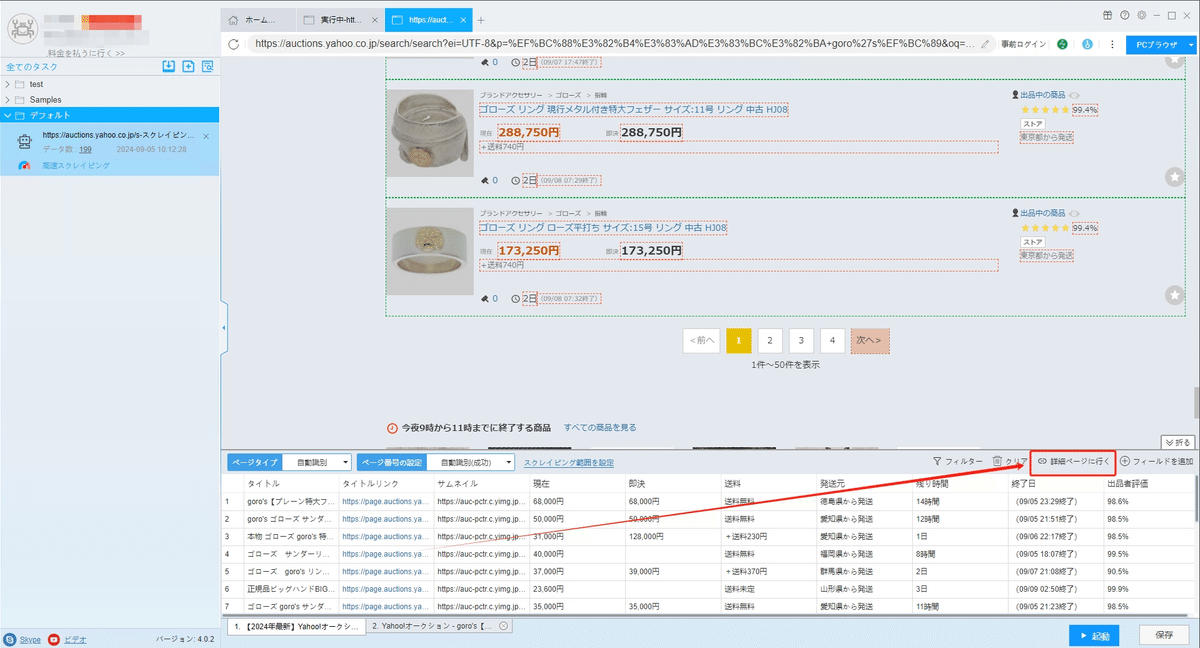
Task: Click the pencil edit-URL icon
Action: point(986,44)
